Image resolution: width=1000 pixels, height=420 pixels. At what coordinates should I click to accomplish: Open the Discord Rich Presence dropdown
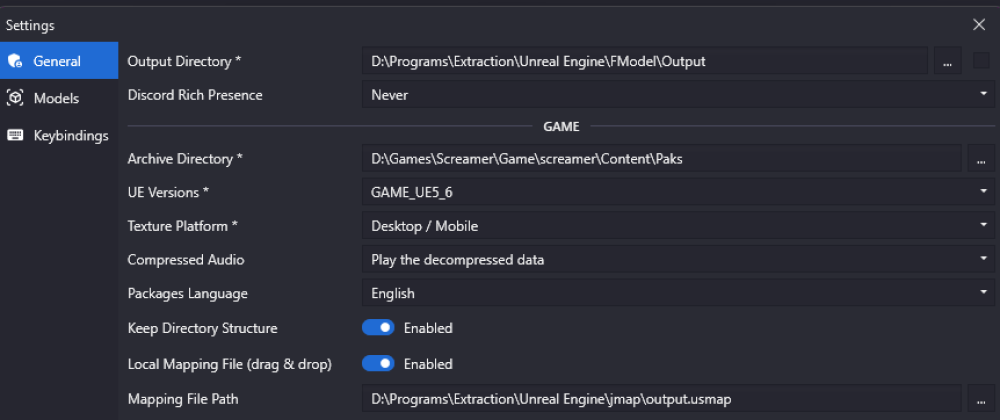[676, 95]
